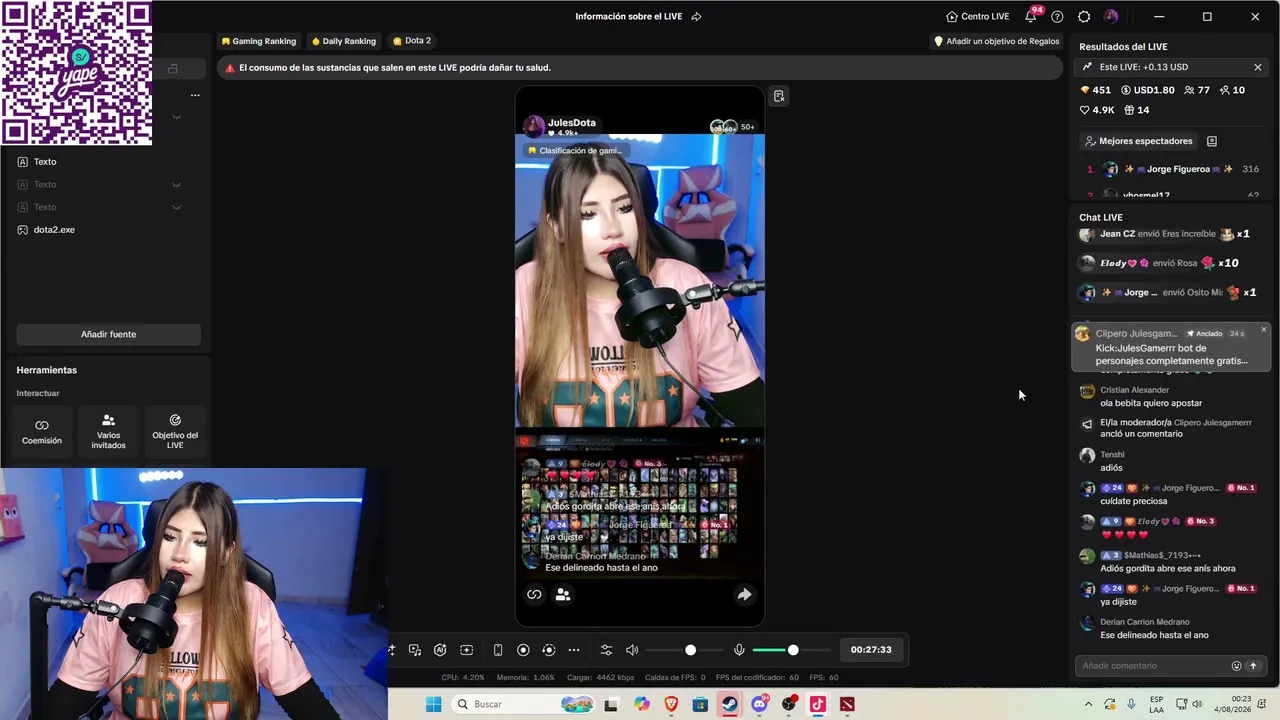The width and height of the screenshot is (1280, 720).
Task: Click the preview panel icon above phone preview
Action: (779, 96)
